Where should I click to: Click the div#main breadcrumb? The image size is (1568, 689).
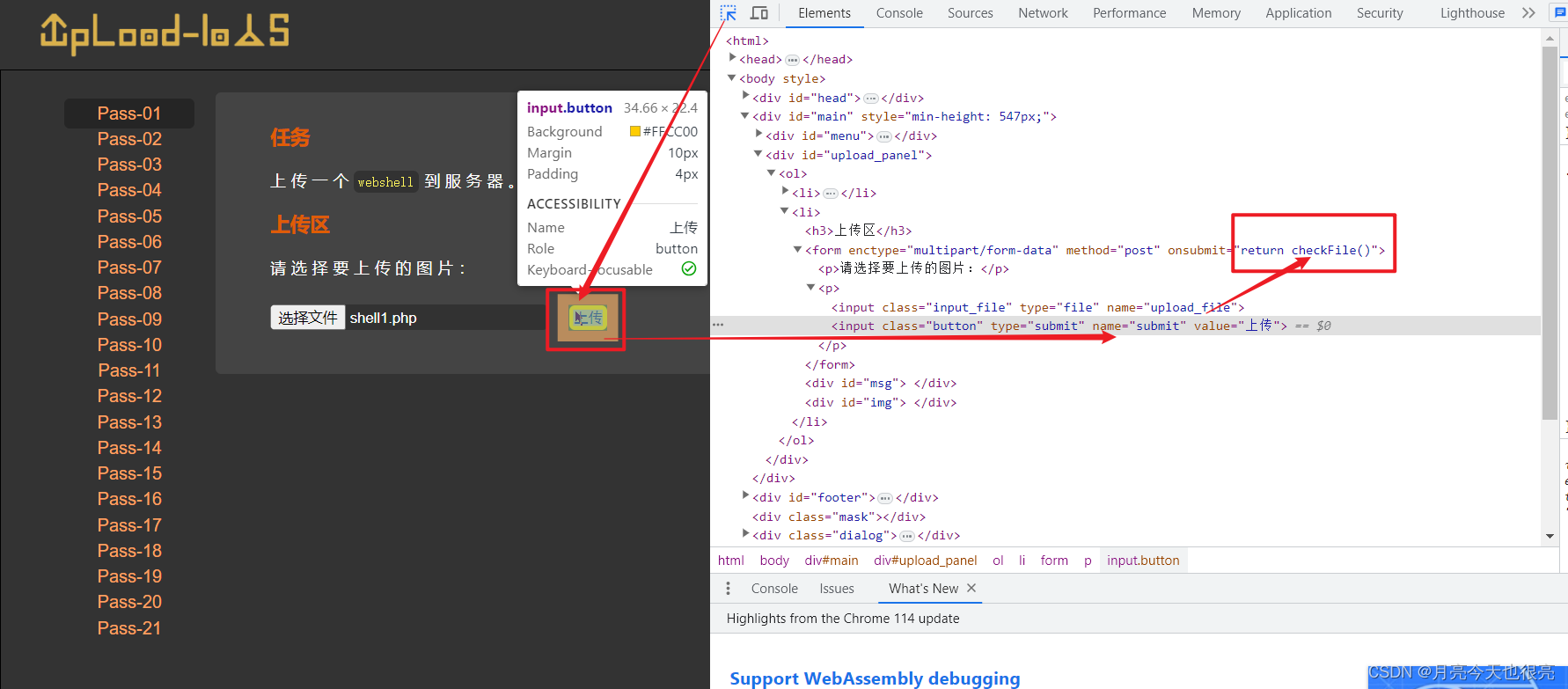point(831,561)
